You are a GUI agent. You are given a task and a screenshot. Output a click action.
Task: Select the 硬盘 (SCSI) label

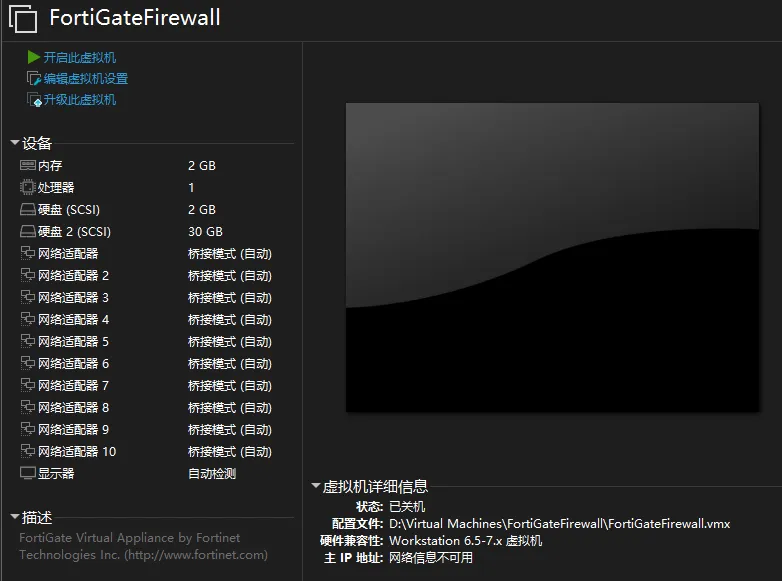(69, 209)
